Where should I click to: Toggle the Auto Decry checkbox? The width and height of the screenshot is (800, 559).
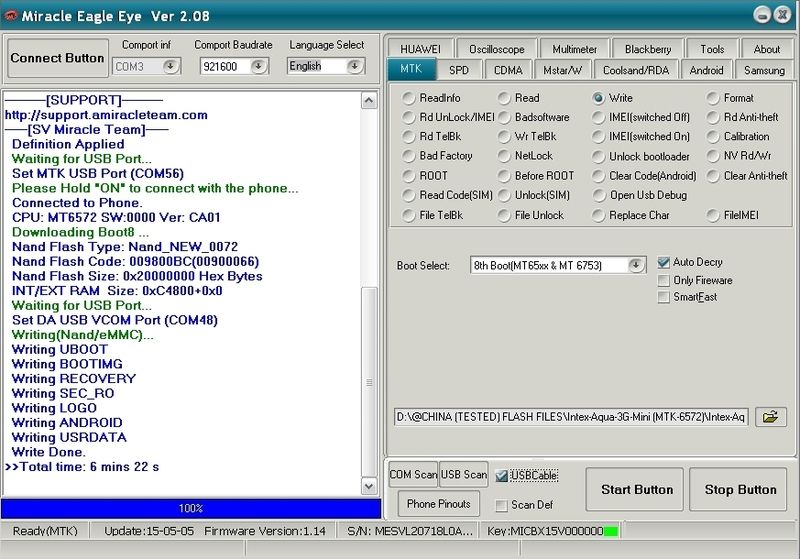tap(663, 263)
